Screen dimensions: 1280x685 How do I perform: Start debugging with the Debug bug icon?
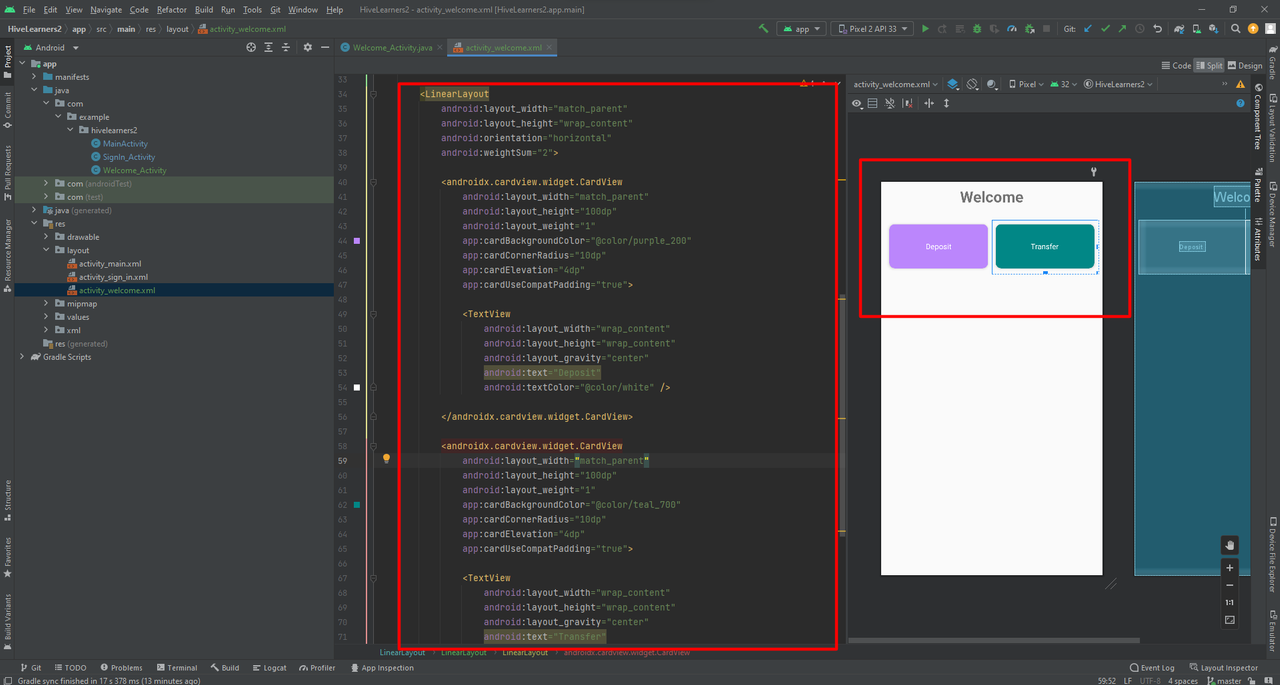[x=977, y=29]
